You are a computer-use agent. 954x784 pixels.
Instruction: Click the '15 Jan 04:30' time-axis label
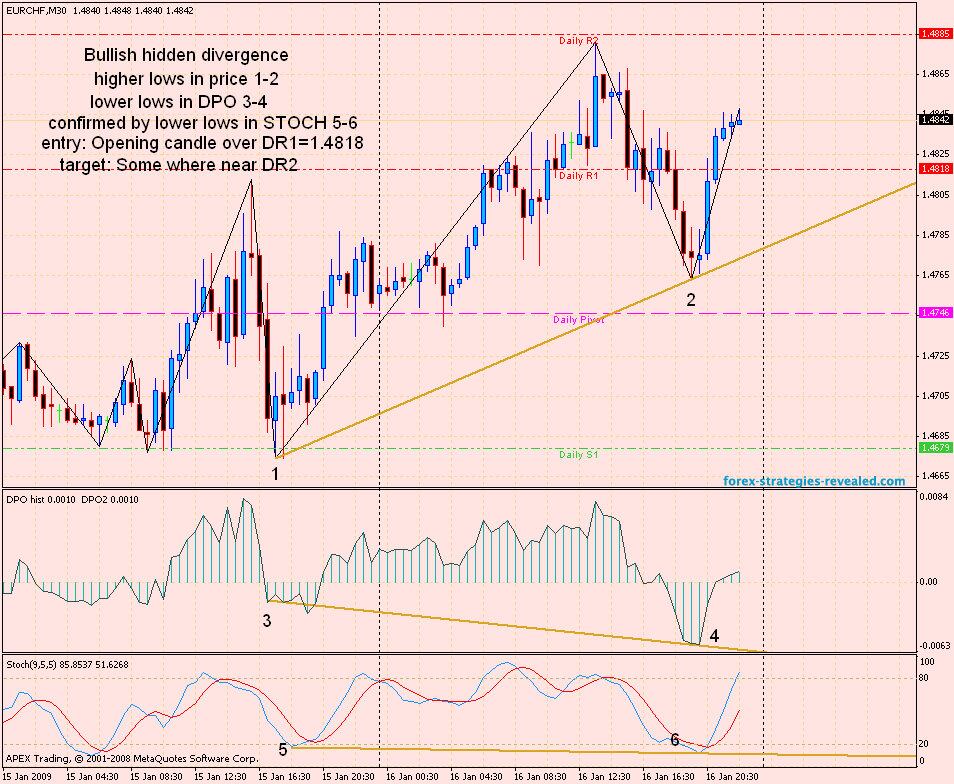tap(92, 777)
